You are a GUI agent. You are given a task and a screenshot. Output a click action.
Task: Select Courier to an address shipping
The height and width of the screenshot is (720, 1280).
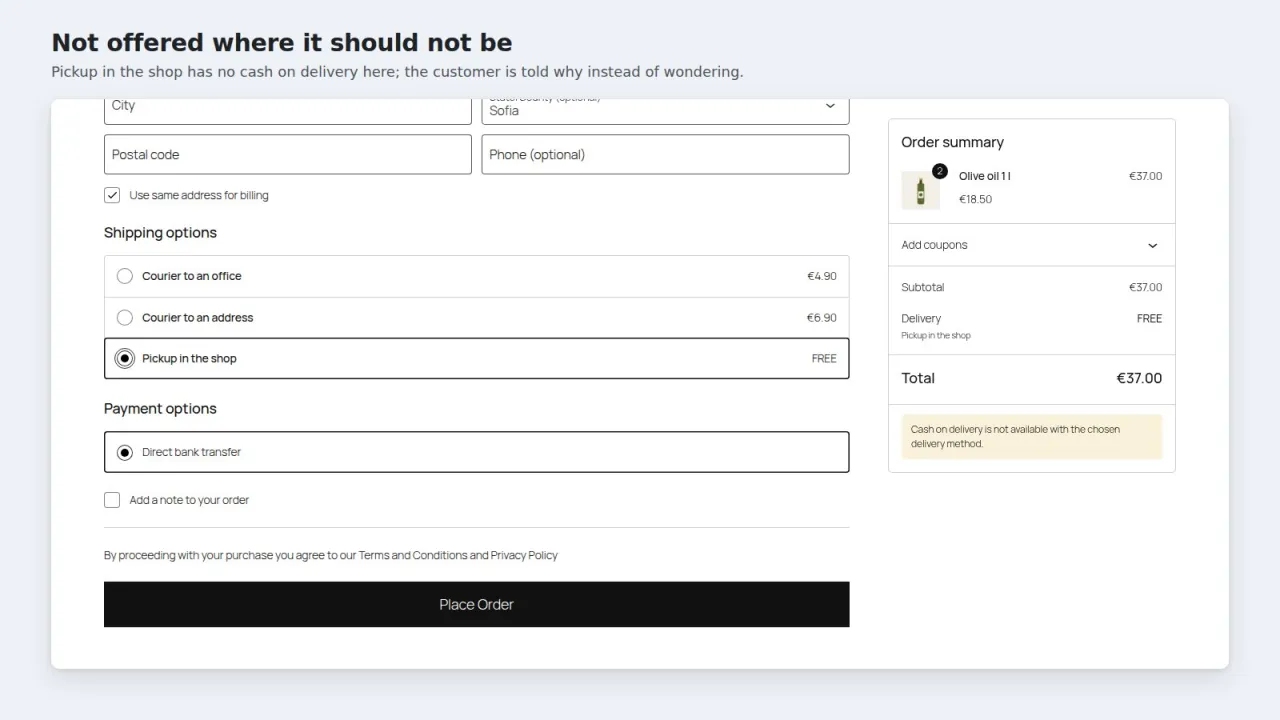point(476,318)
